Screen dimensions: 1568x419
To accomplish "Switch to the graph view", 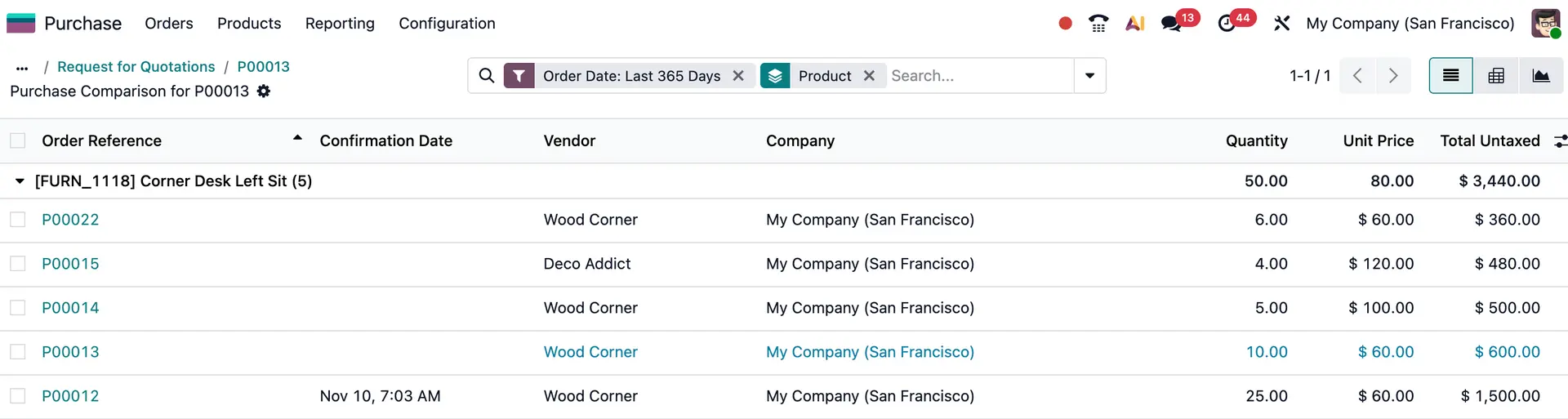I will click(1540, 76).
